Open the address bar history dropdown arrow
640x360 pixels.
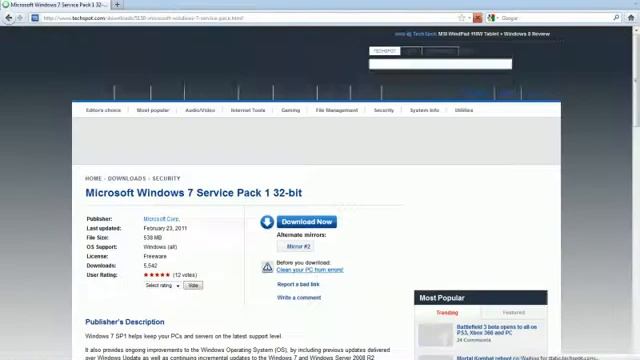(x=469, y=18)
